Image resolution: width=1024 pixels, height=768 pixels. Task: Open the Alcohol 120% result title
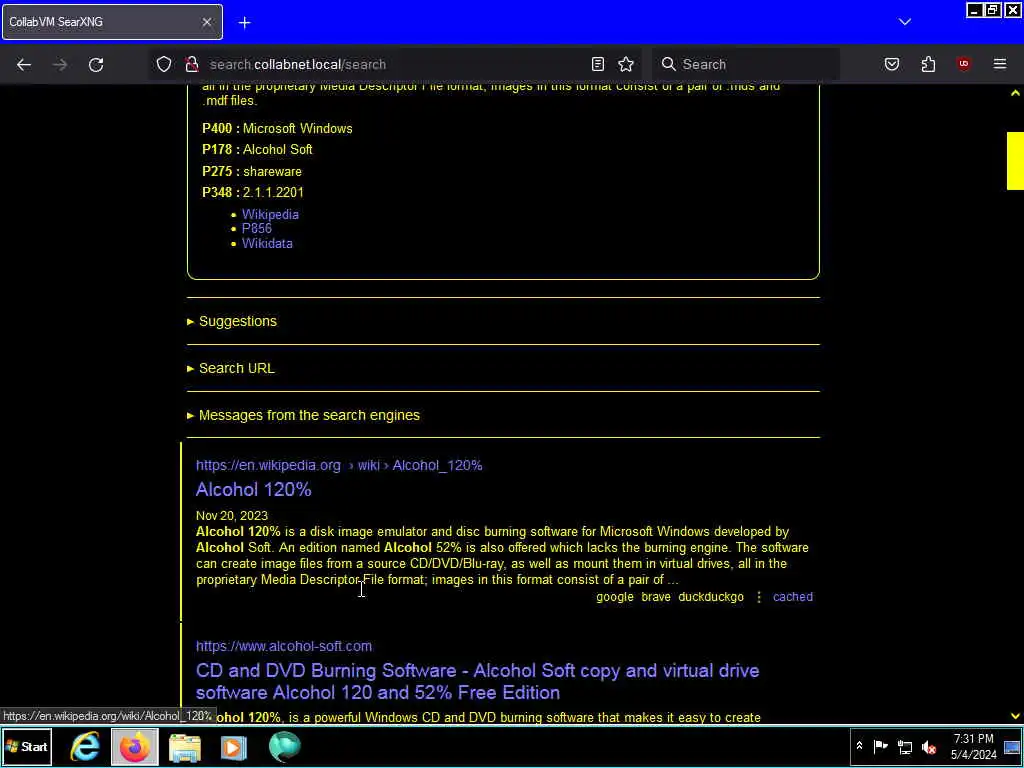[x=253, y=490]
